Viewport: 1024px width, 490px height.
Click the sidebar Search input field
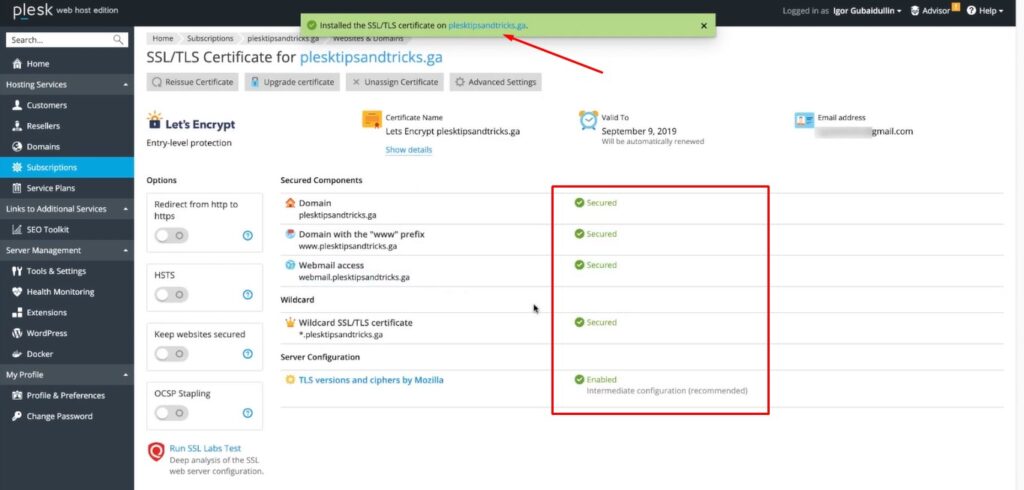(x=58, y=40)
